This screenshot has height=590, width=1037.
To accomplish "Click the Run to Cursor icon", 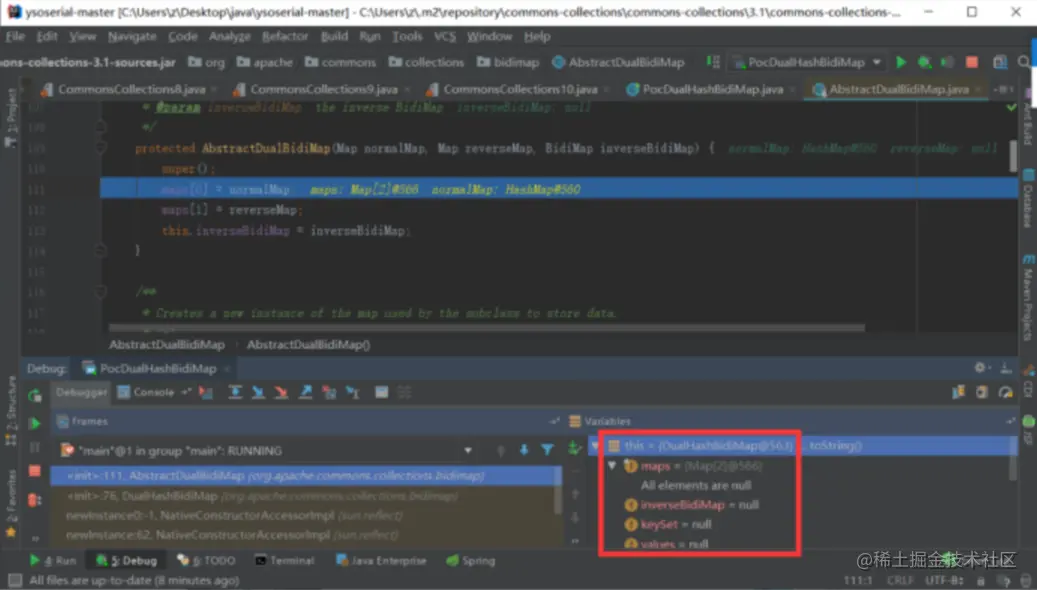I will [353, 392].
